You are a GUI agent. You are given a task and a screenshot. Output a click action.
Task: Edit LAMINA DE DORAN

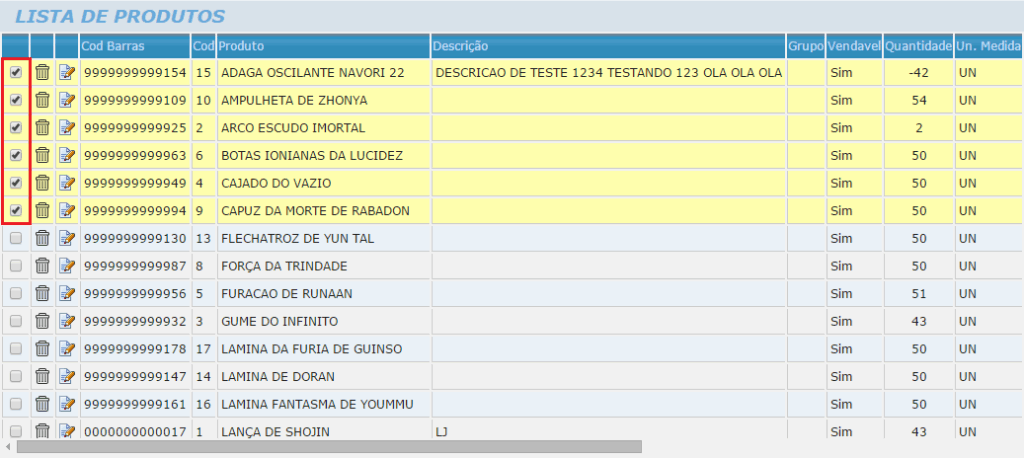pos(67,376)
